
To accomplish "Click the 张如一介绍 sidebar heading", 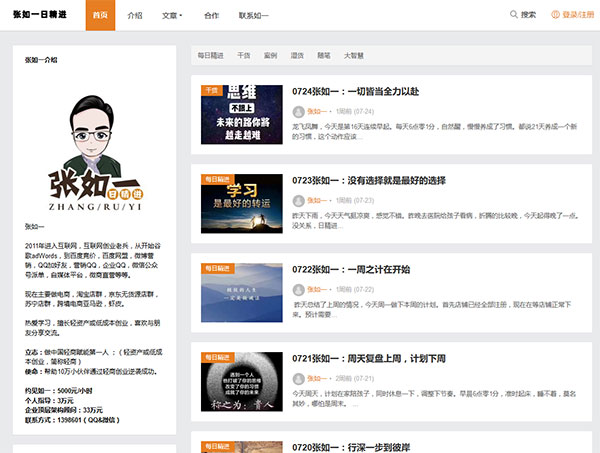I will (x=41, y=60).
